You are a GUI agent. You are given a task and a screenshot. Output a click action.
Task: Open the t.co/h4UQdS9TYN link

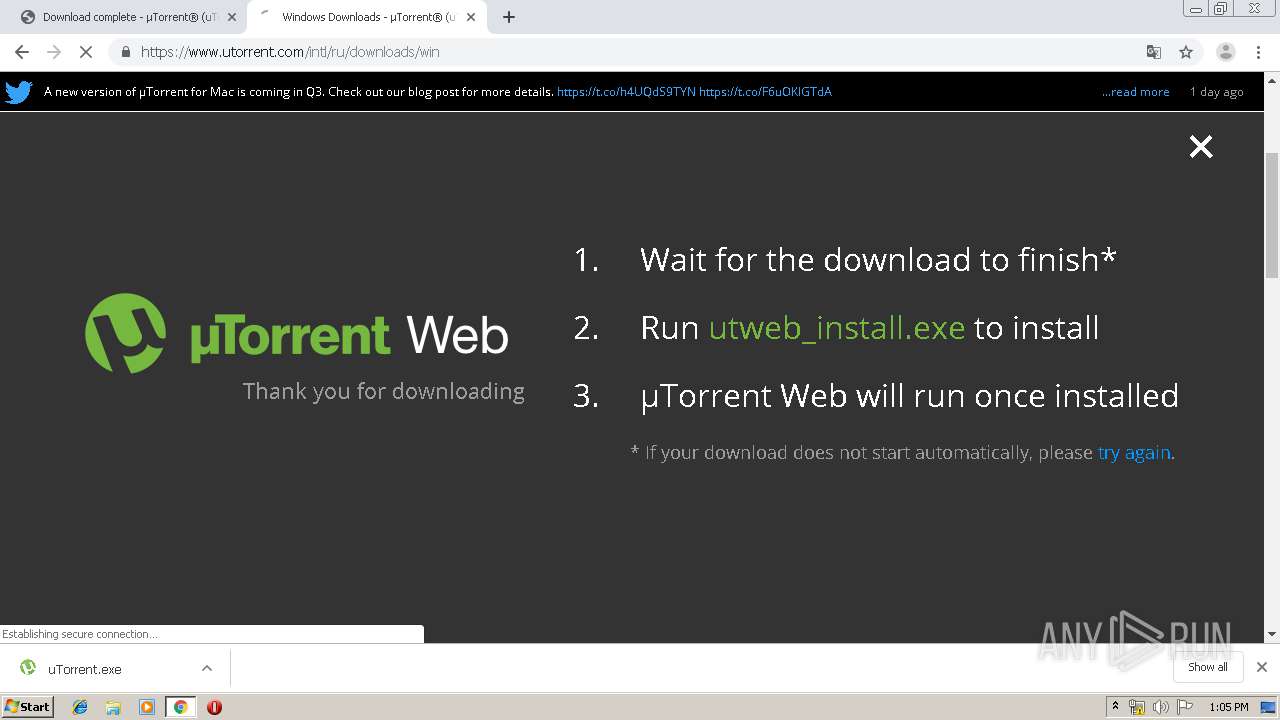coord(626,92)
